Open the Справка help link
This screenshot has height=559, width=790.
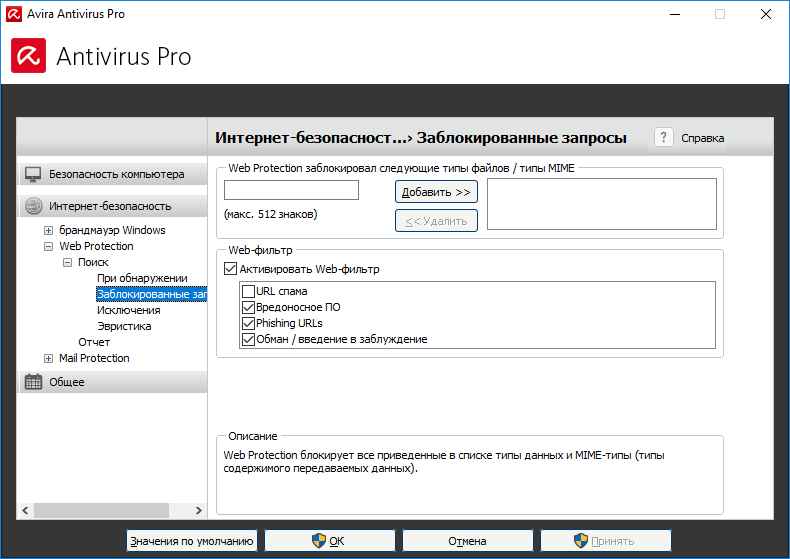pos(702,138)
